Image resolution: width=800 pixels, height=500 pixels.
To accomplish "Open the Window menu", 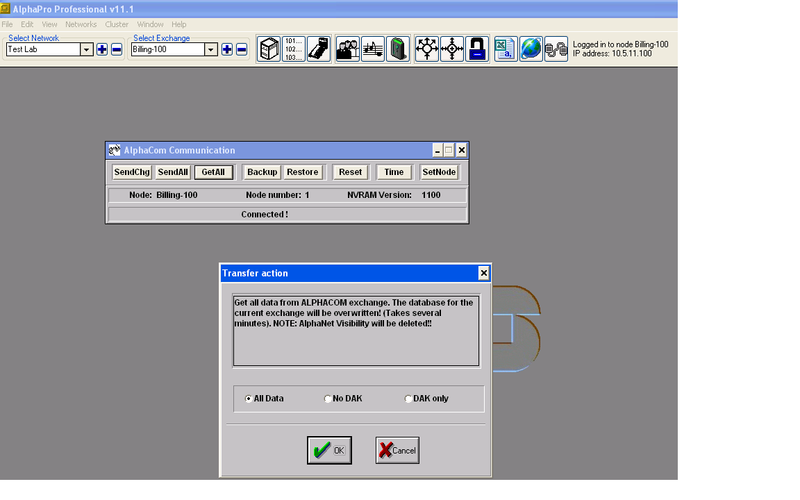I will (x=150, y=24).
